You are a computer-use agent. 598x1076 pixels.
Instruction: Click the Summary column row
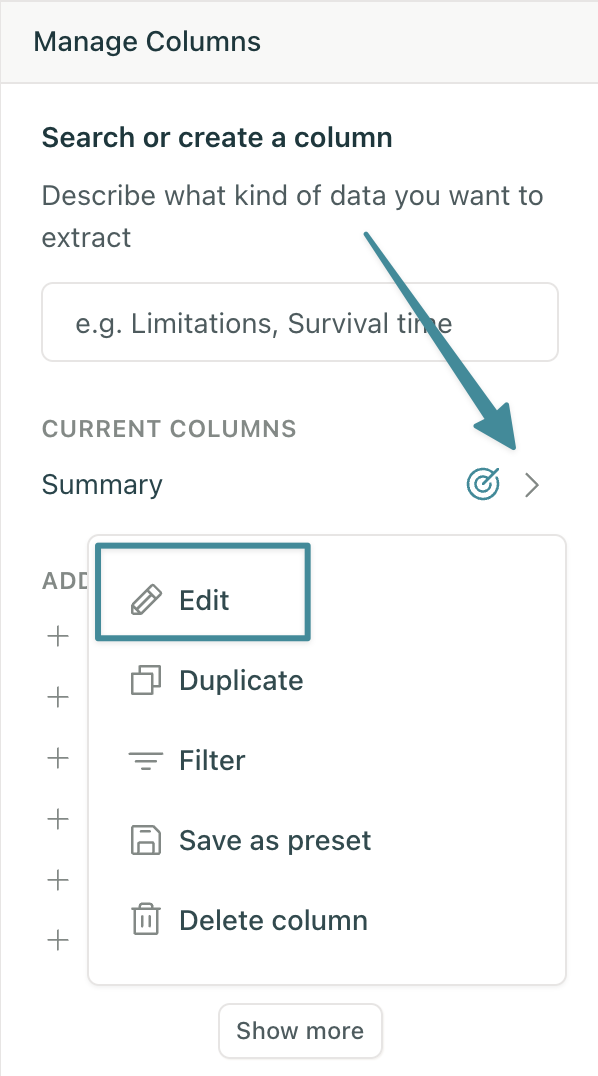pyautogui.click(x=292, y=484)
